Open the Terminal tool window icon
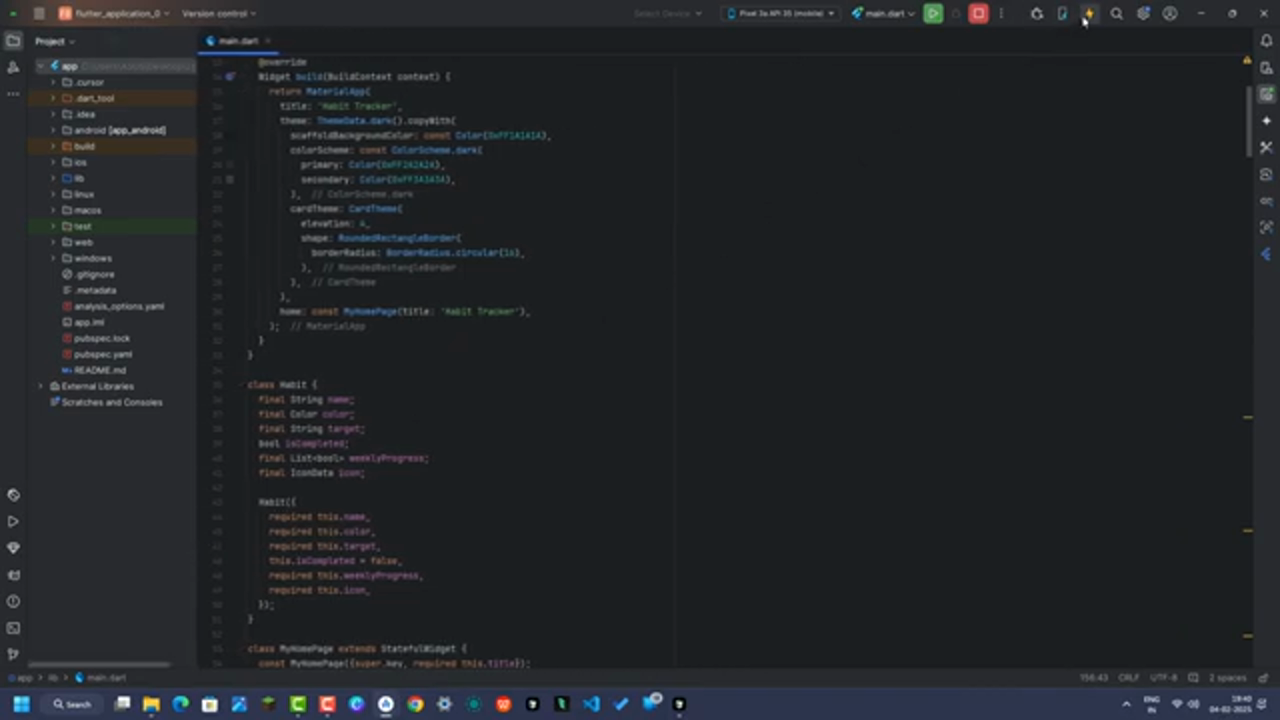1280x720 pixels. click(13, 628)
